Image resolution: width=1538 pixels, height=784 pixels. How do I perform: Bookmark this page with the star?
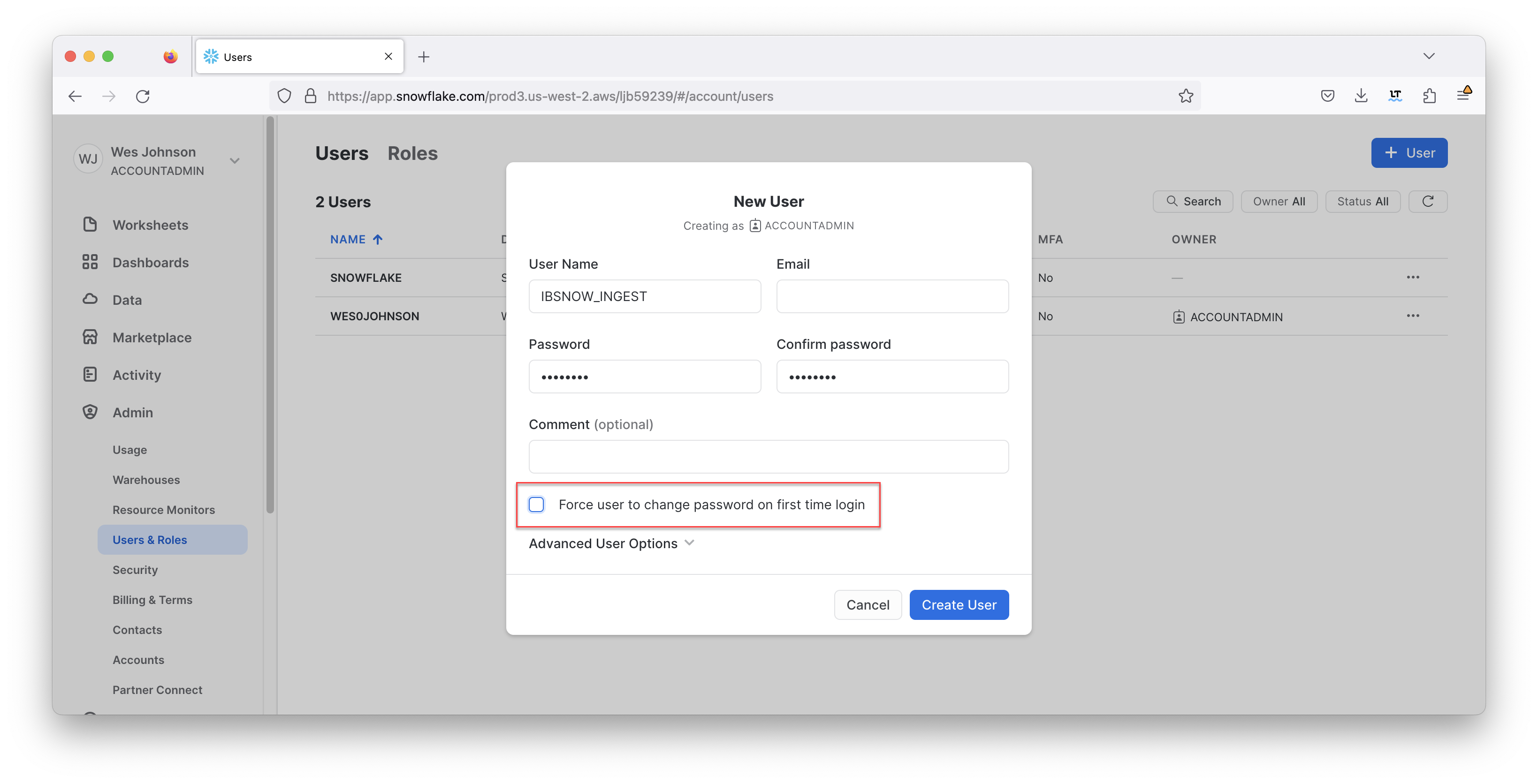(x=1186, y=96)
